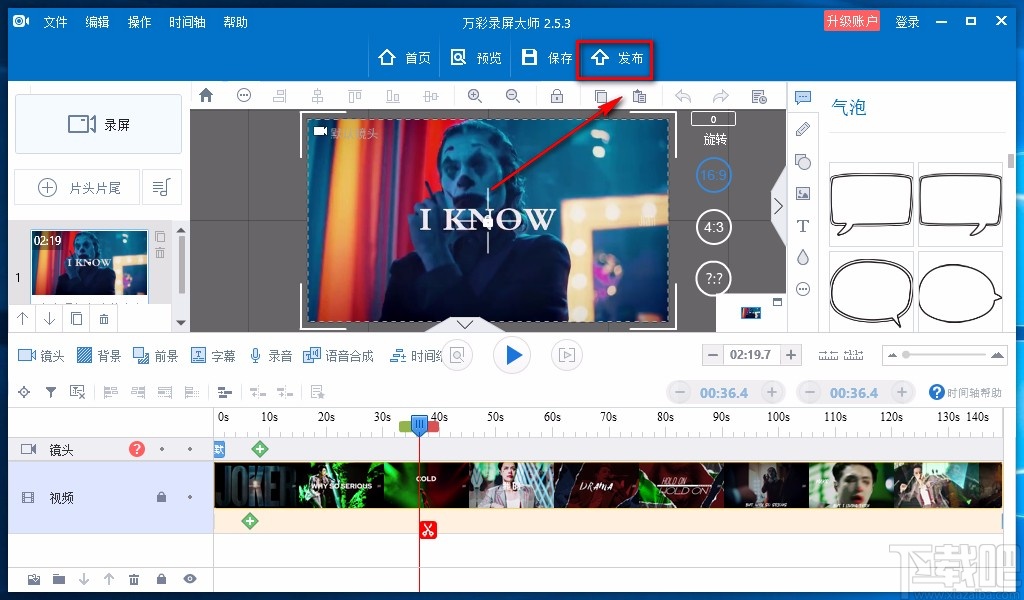Select the shapes tool in sidebar

click(803, 161)
